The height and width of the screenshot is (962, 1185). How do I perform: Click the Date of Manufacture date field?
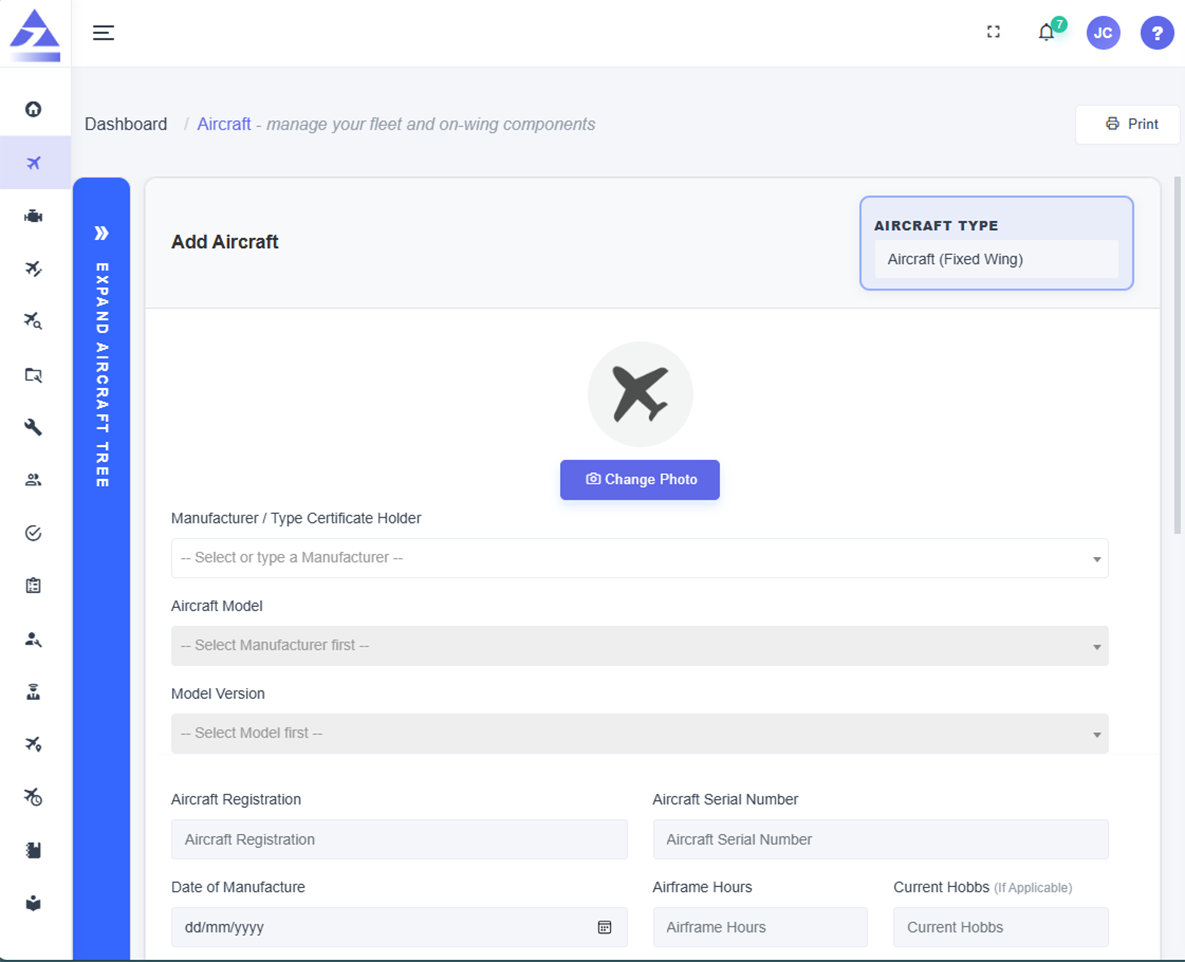click(x=399, y=927)
